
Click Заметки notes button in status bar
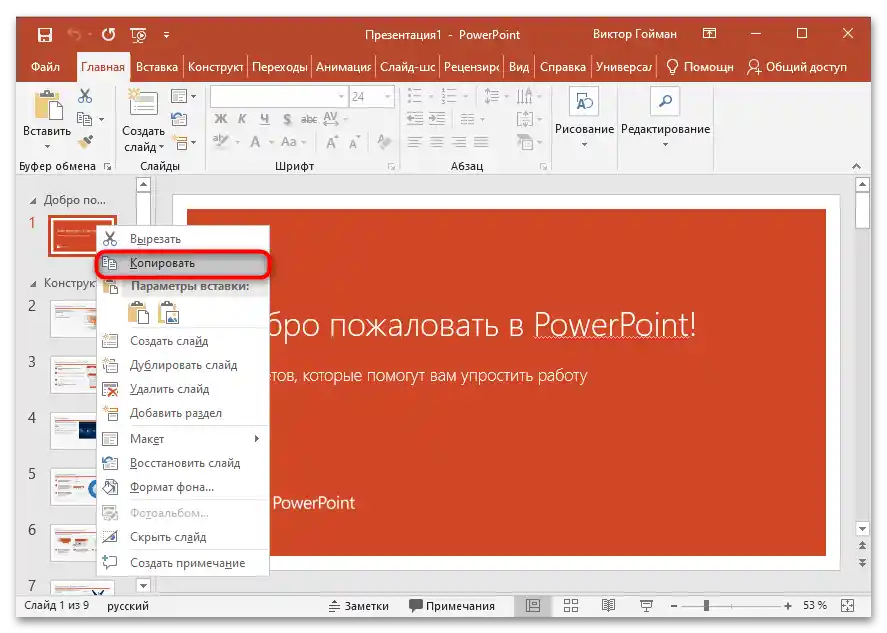pos(359,606)
